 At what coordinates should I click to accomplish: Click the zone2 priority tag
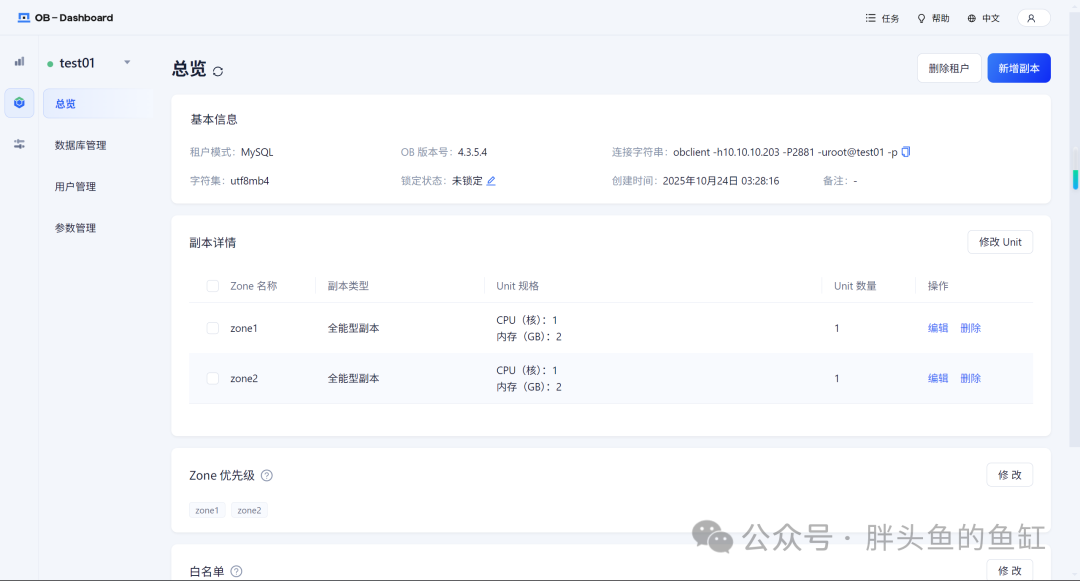(x=249, y=510)
